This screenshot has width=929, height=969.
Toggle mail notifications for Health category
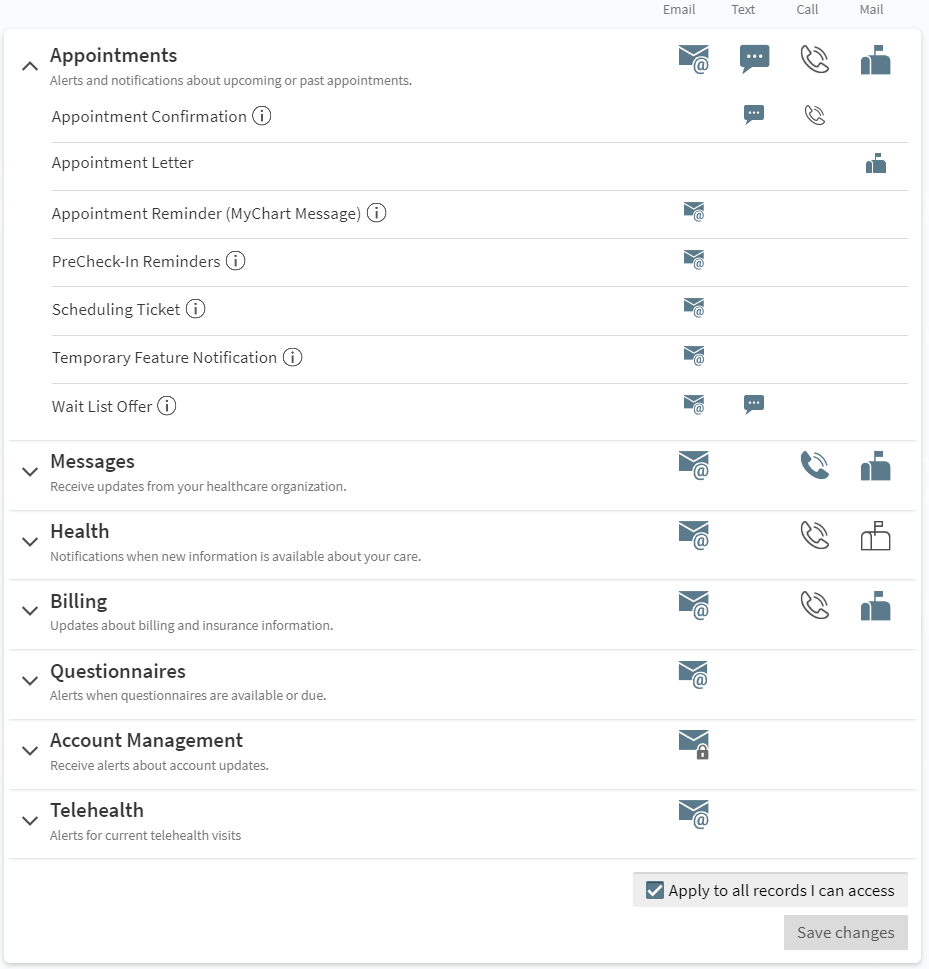click(x=875, y=537)
